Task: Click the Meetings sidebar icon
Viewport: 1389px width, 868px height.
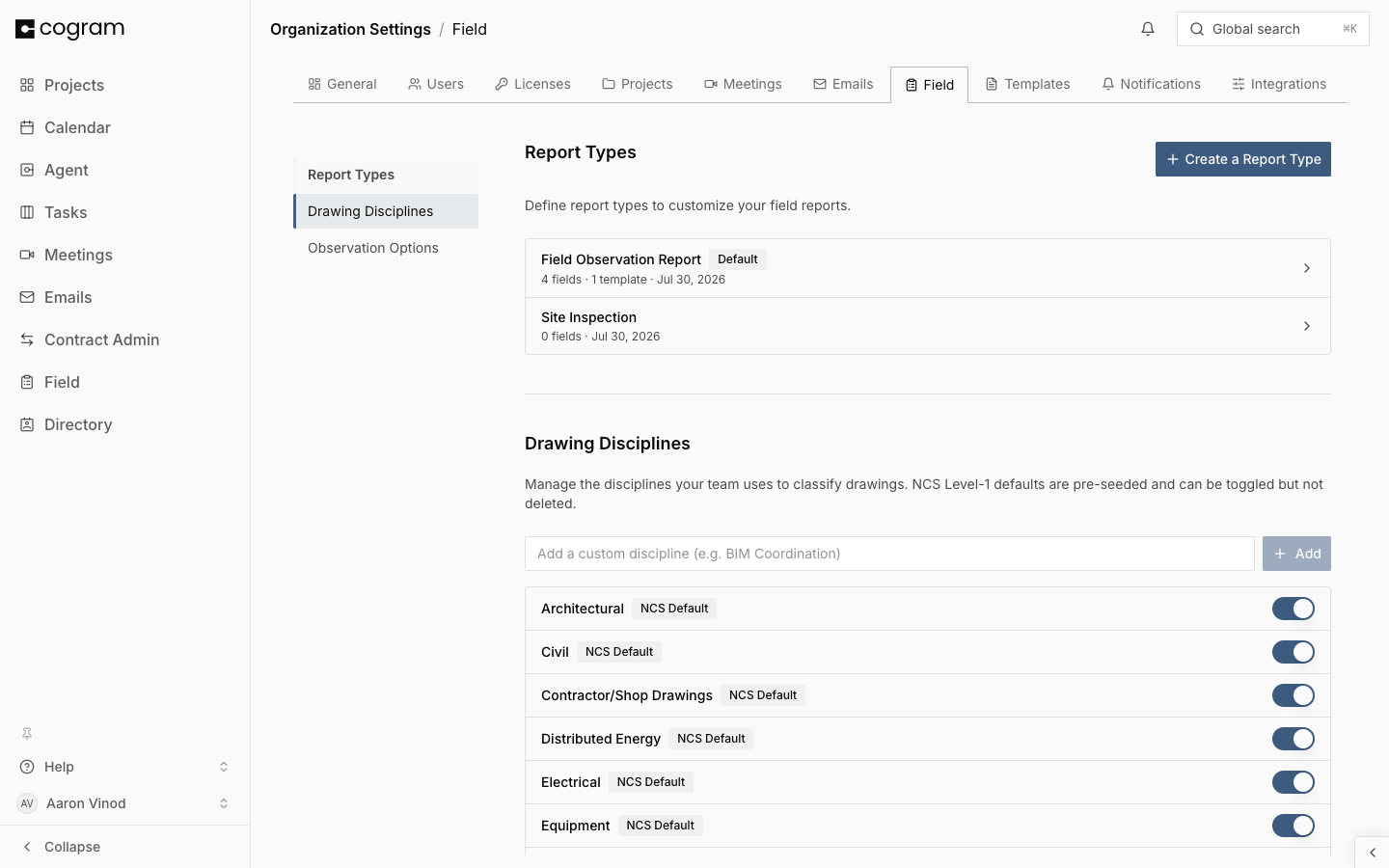Action: [27, 255]
